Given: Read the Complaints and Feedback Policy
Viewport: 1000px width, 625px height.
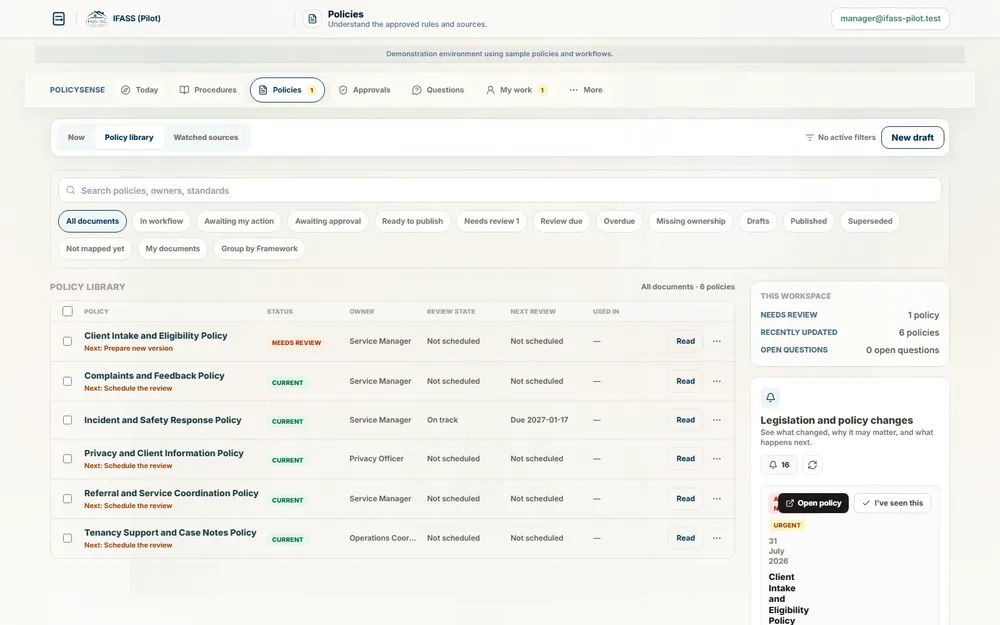Looking at the screenshot, I should 686,381.
